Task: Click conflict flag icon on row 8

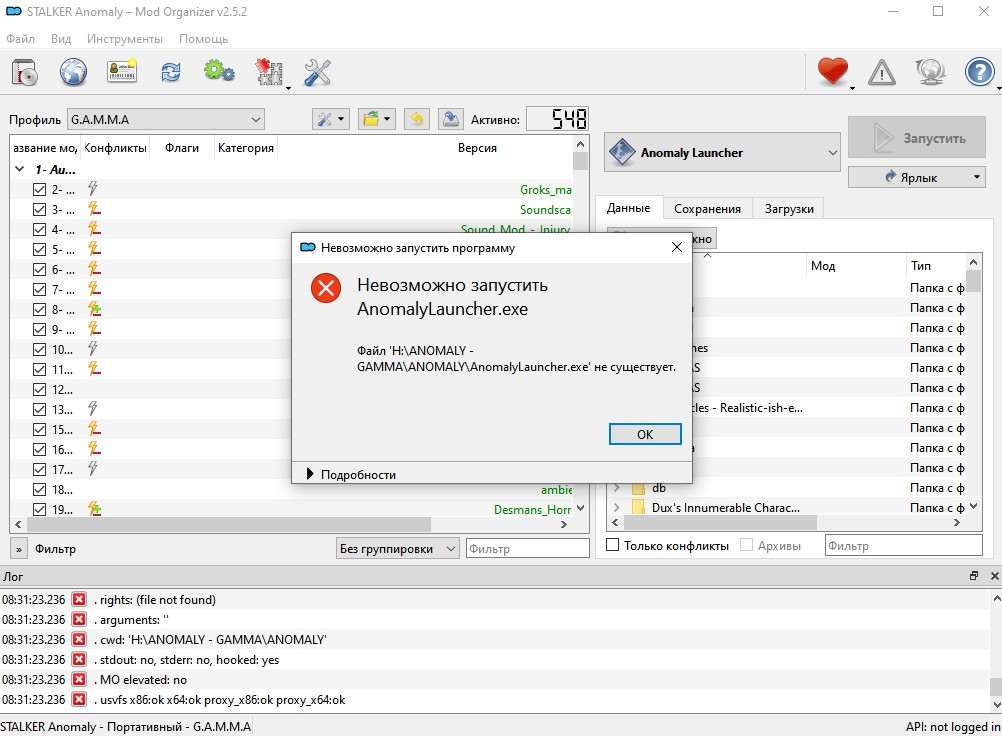Action: click(95, 309)
